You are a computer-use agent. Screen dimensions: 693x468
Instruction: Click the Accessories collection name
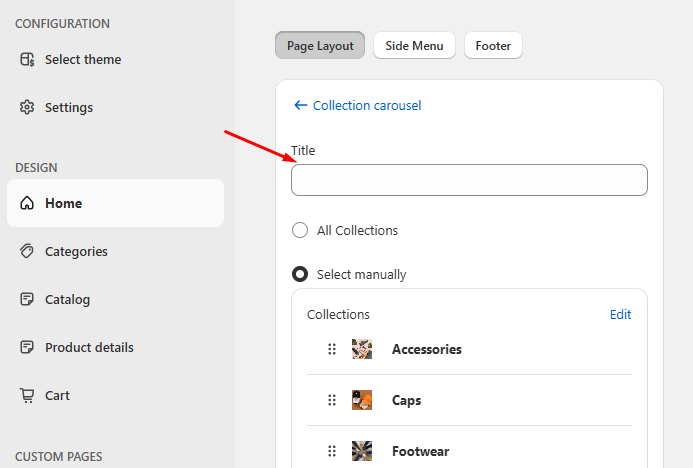point(426,349)
